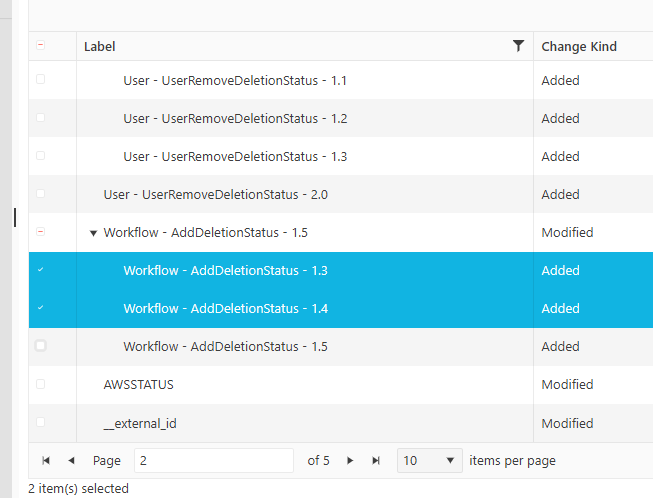Uncheck Workflow - AddDeletionStatus - 1.3 row checkbox
This screenshot has height=498, width=653.
(x=41, y=270)
